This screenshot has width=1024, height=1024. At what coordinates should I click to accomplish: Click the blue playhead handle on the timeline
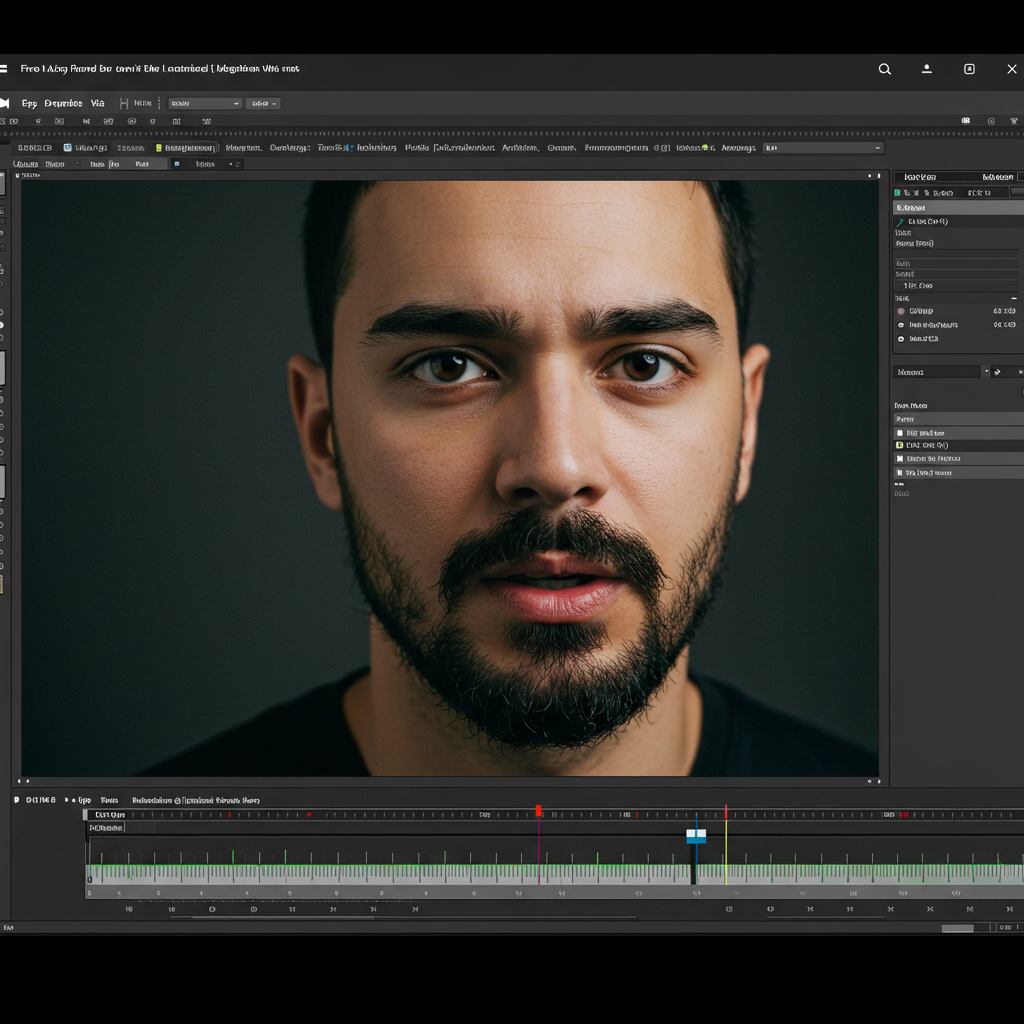coord(696,836)
